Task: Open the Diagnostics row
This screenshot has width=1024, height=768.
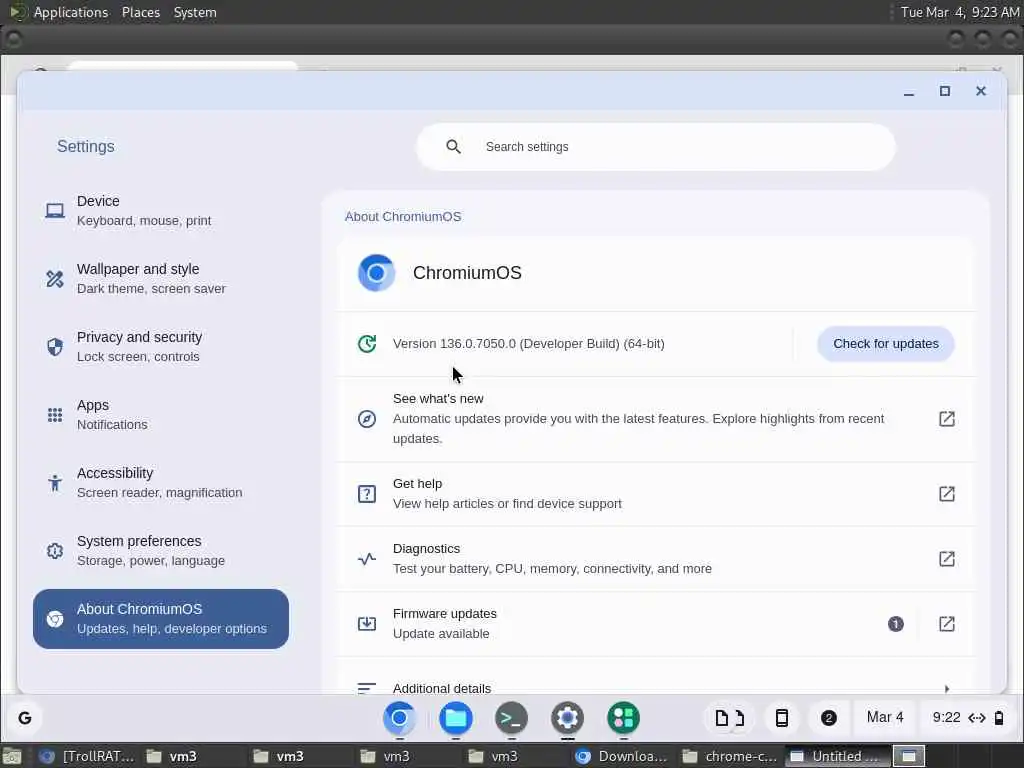Action: click(x=656, y=559)
